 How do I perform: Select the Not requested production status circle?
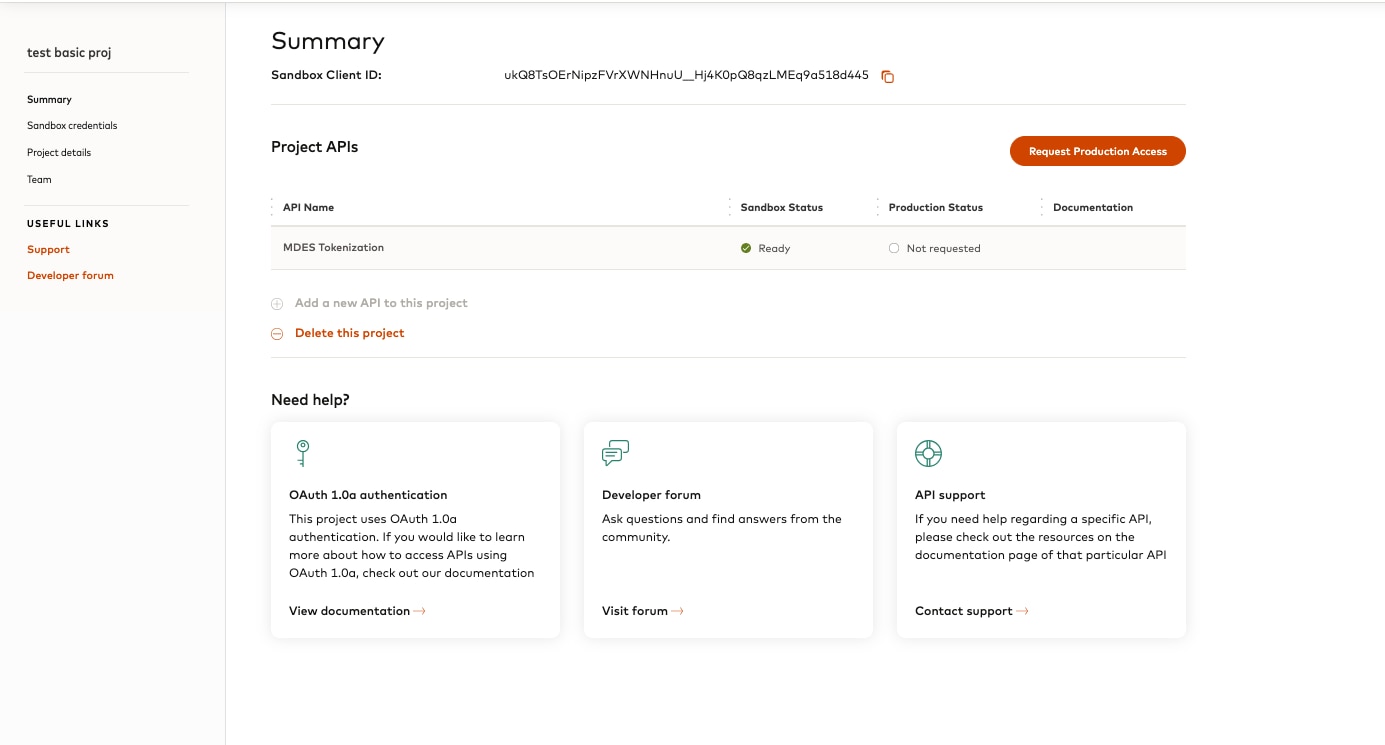(894, 248)
